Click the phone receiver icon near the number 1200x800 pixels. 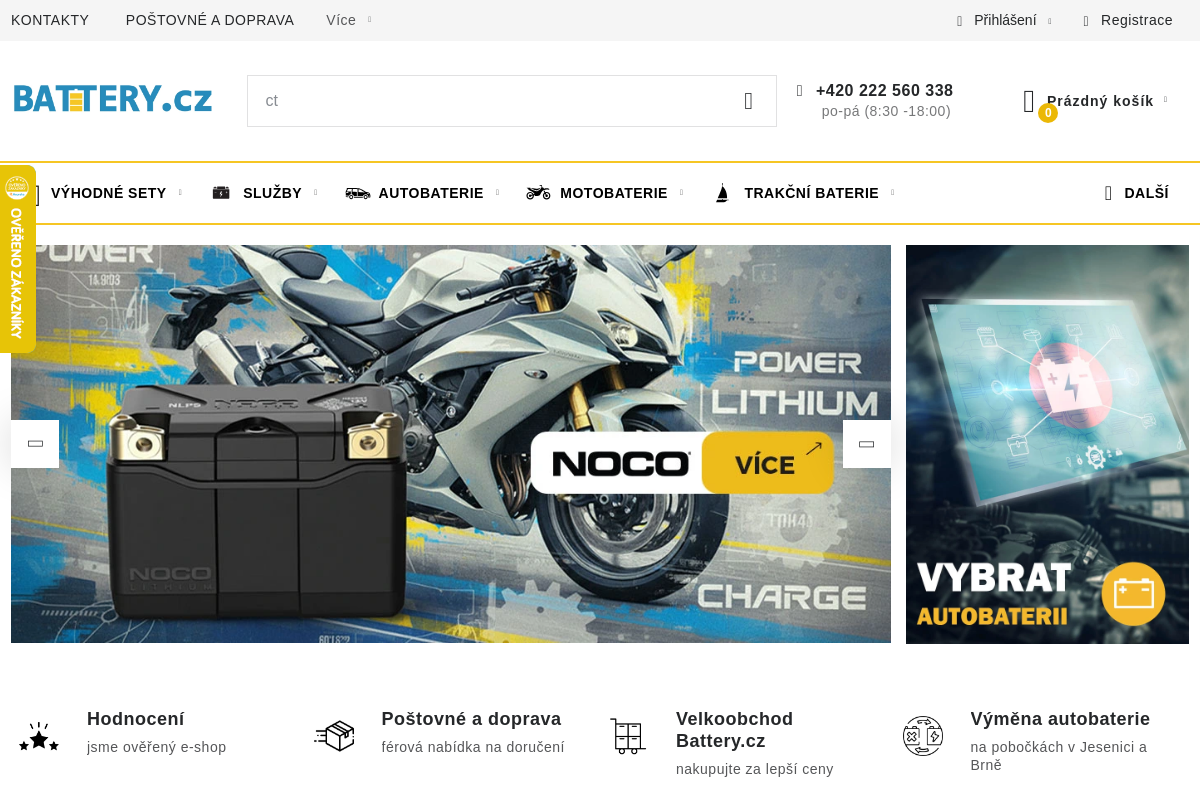[x=799, y=90]
